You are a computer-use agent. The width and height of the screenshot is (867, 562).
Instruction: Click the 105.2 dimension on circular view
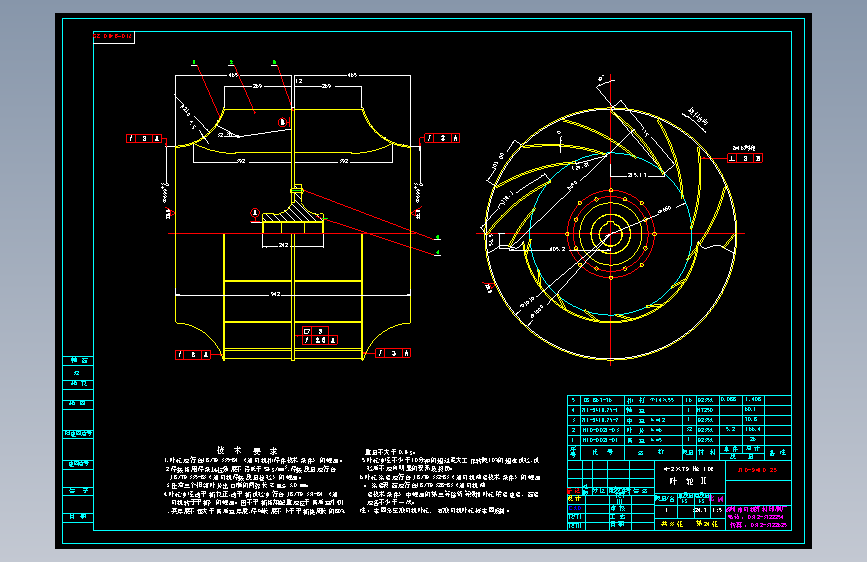click(557, 248)
